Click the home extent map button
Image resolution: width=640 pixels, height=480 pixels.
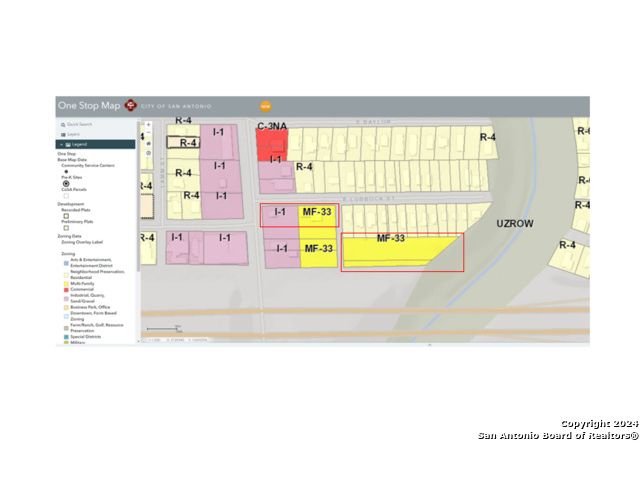[x=149, y=143]
